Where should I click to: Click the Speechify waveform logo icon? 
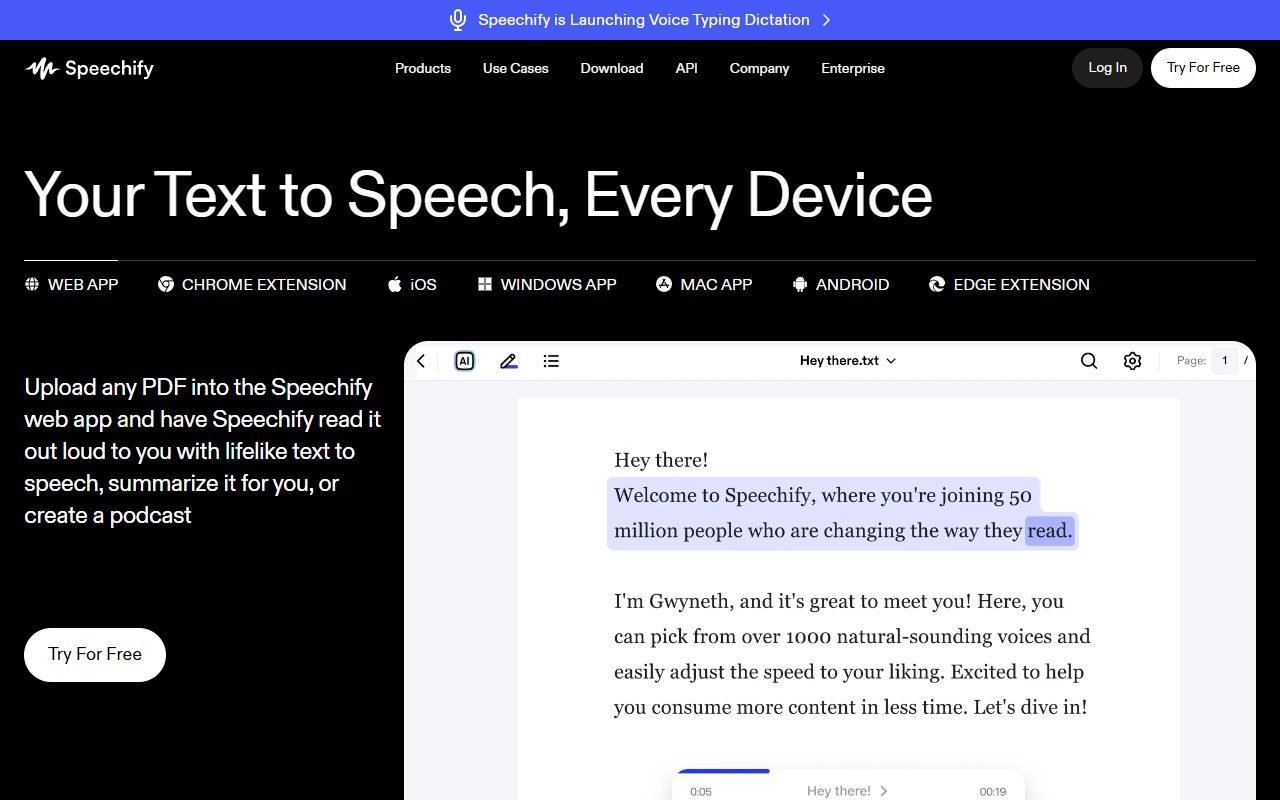[41, 68]
